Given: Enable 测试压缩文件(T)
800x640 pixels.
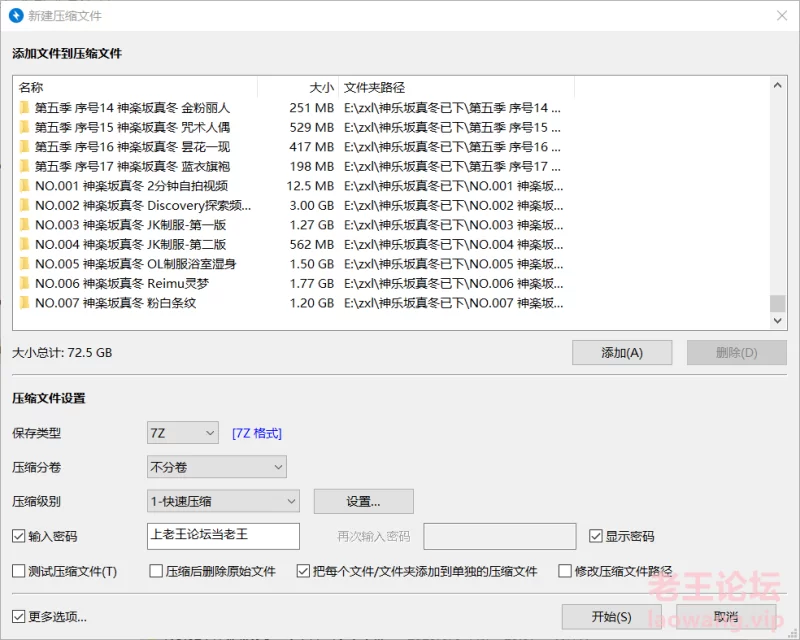Looking at the screenshot, I should click(17, 570).
